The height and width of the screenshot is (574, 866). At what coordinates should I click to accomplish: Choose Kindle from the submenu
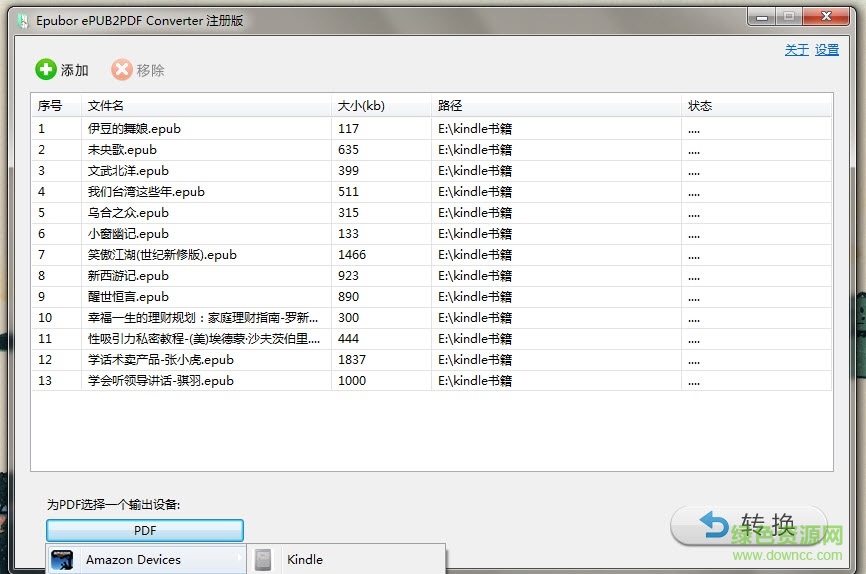(x=347, y=559)
